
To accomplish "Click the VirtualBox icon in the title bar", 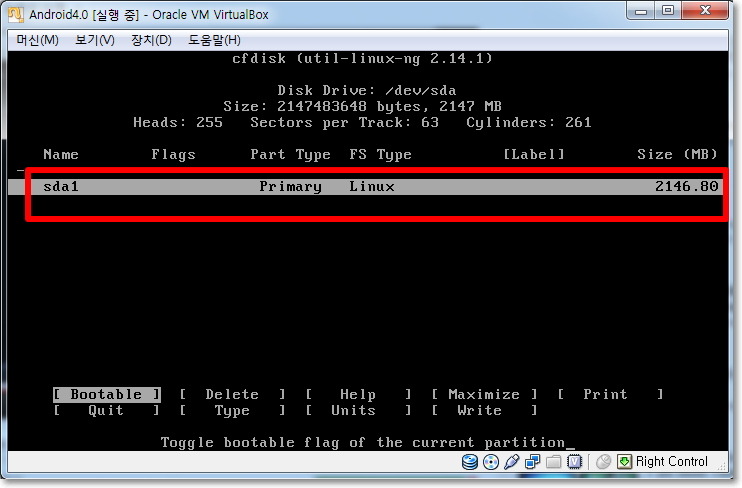I will pos(16,14).
